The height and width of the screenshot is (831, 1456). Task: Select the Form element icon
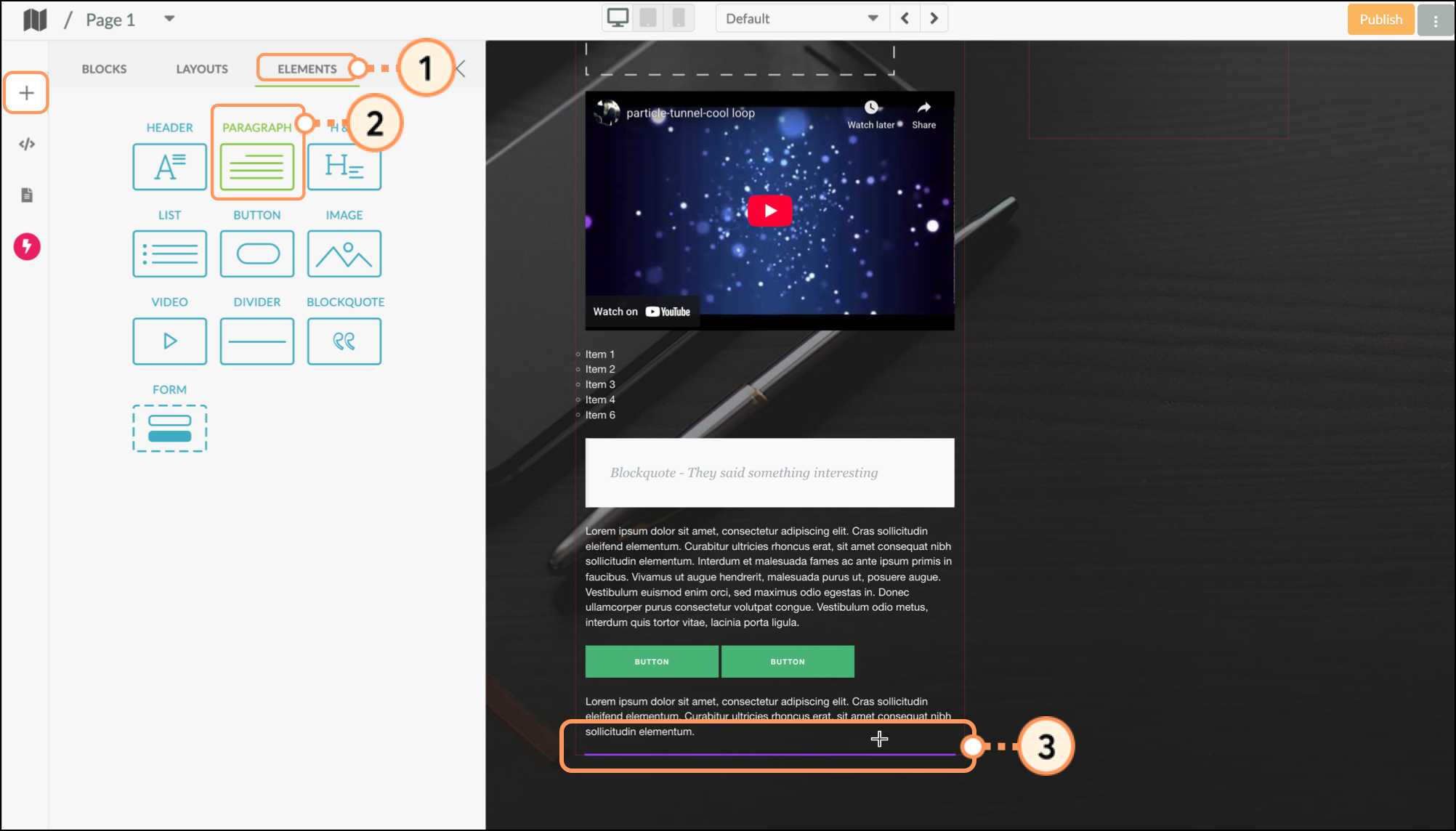[x=169, y=429]
